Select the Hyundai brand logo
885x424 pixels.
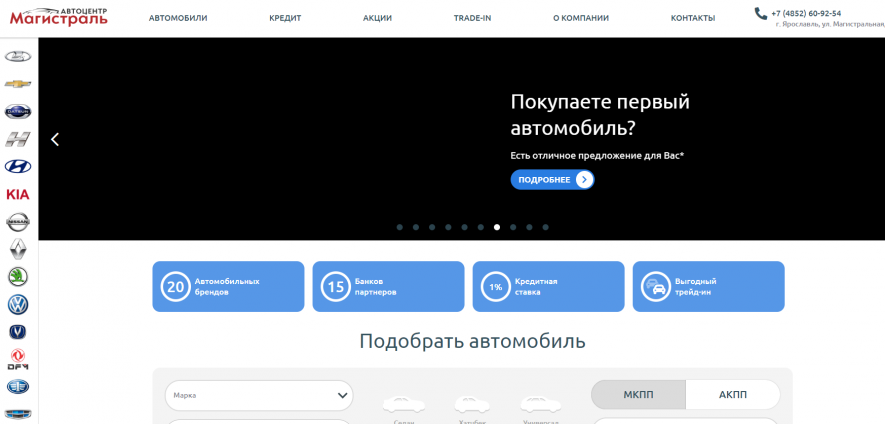tap(18, 166)
